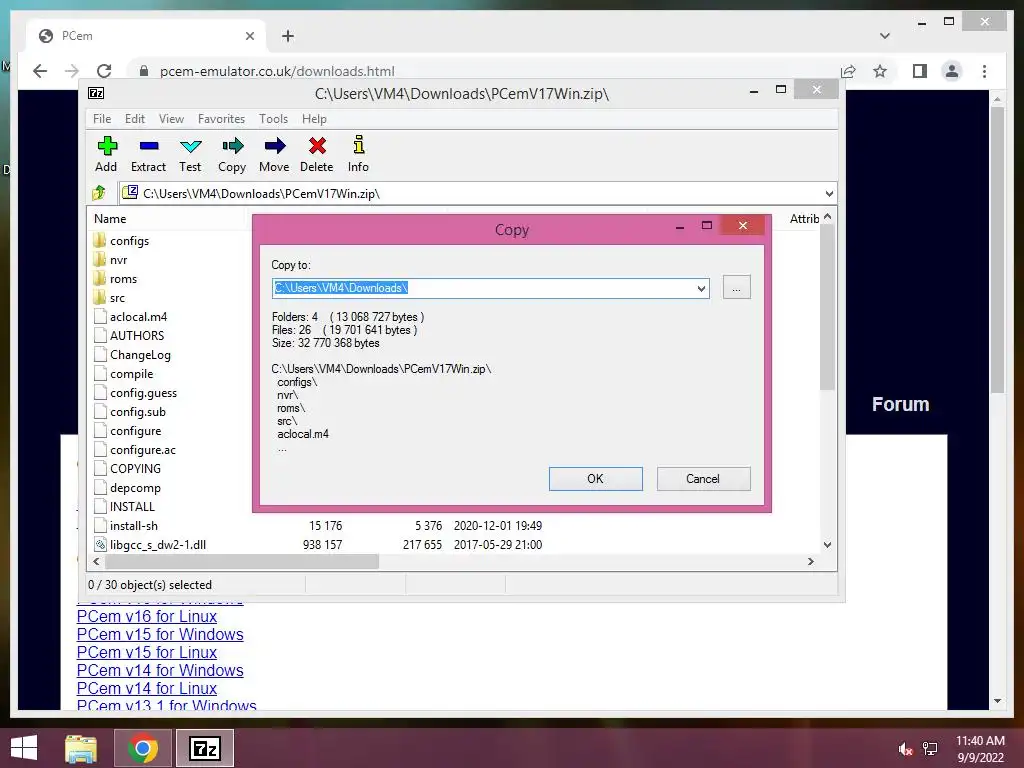The width and height of the screenshot is (1024, 768).
Task: Open a new Chrome tab
Action: 288,36
